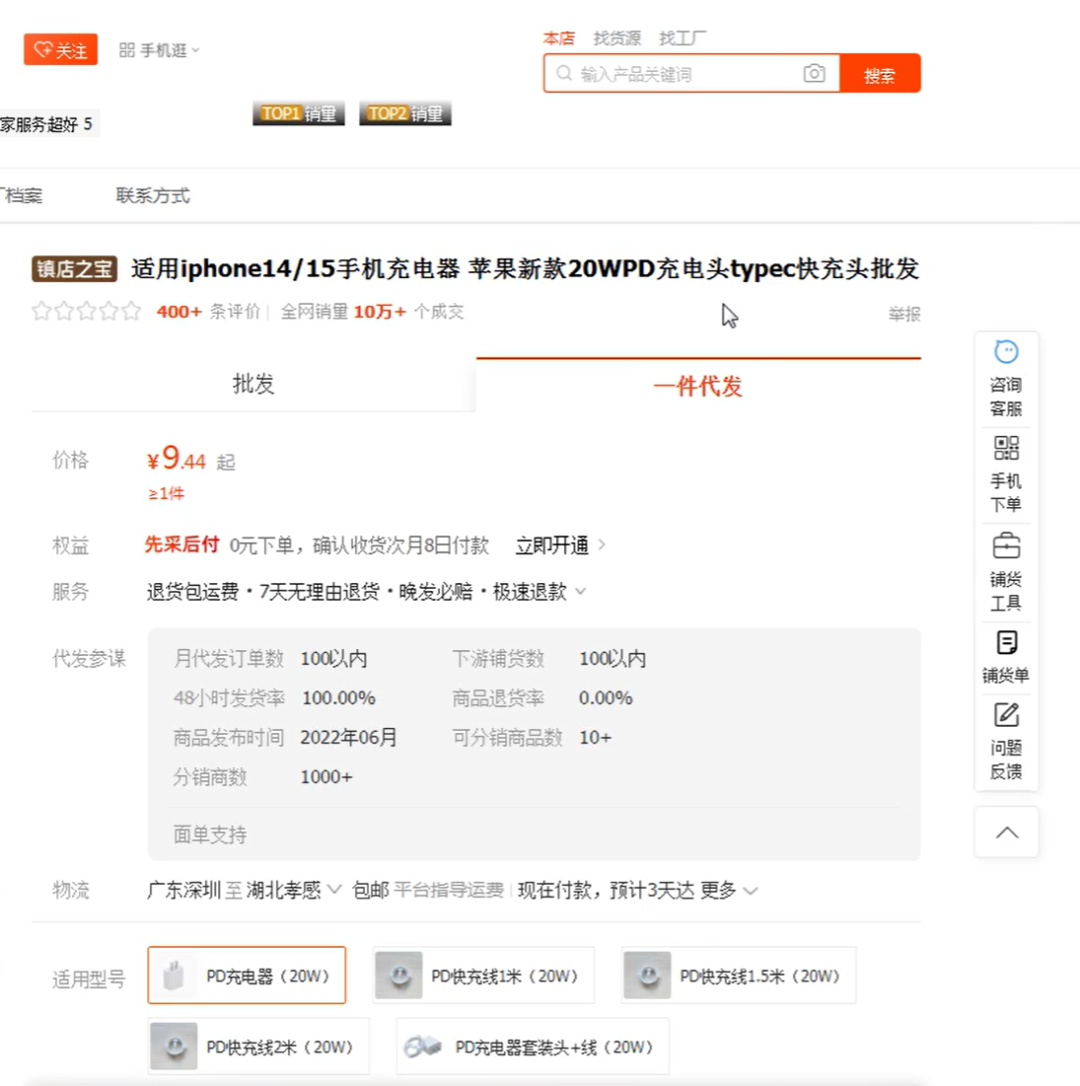Click the 10万+ sales volume text
The image size is (1080, 1086).
coord(380,312)
